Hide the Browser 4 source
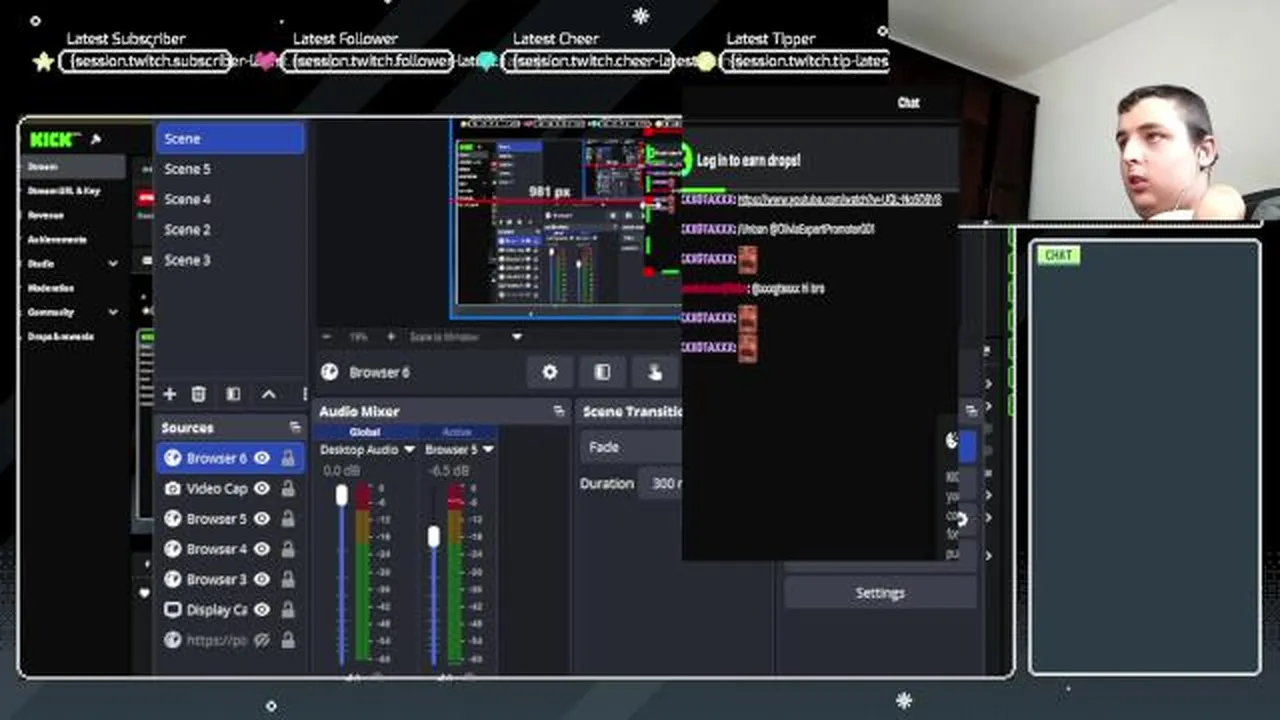 tap(261, 548)
